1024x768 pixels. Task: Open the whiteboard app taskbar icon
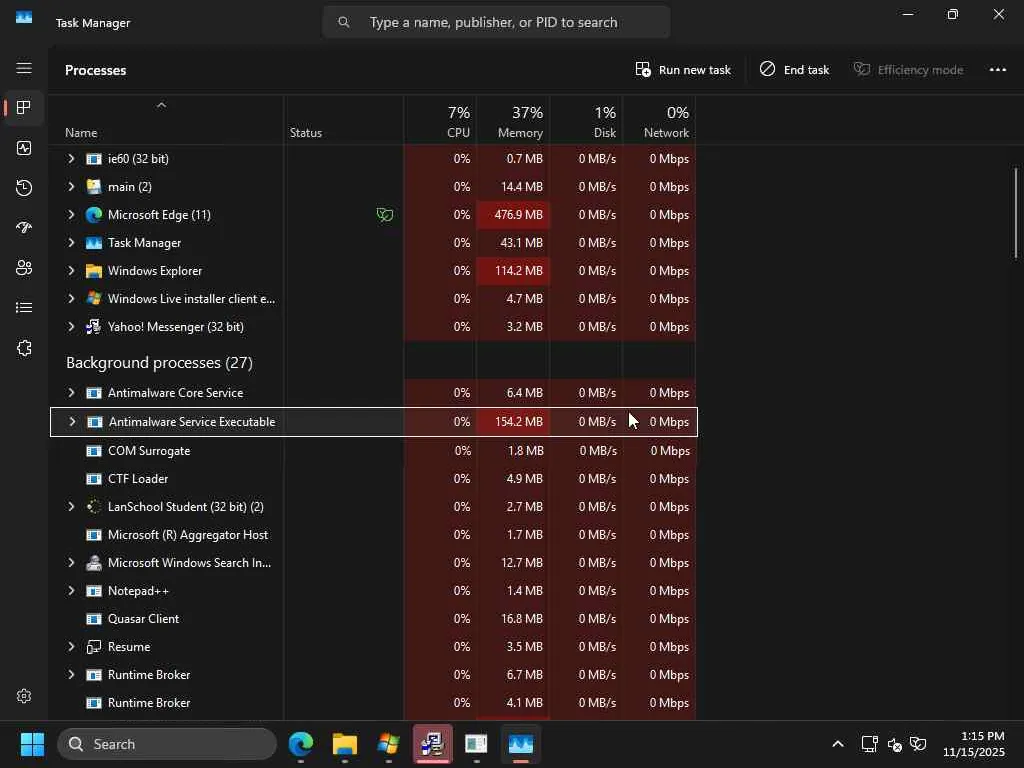pos(476,744)
